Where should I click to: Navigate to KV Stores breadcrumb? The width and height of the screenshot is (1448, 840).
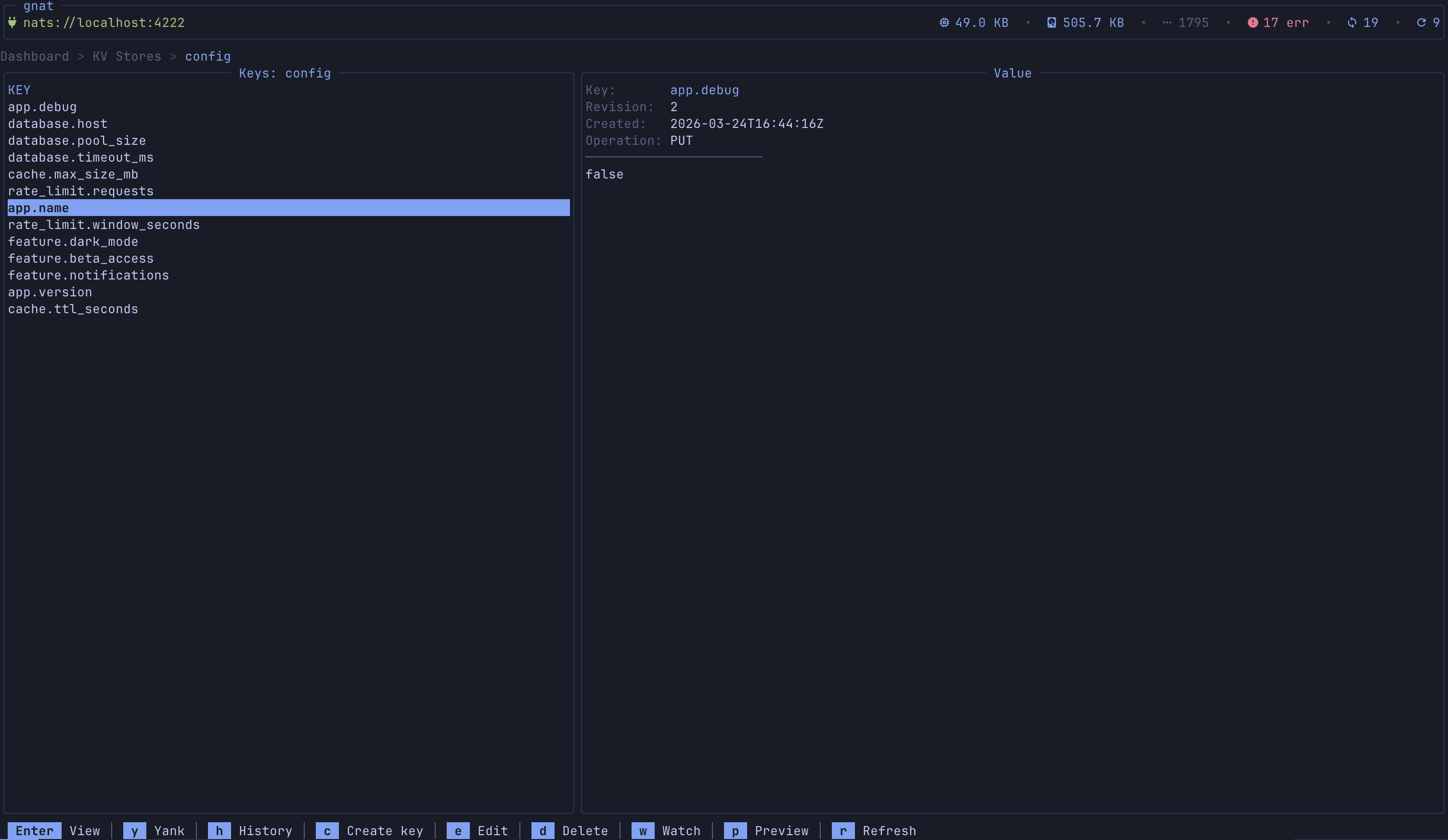pos(127,56)
